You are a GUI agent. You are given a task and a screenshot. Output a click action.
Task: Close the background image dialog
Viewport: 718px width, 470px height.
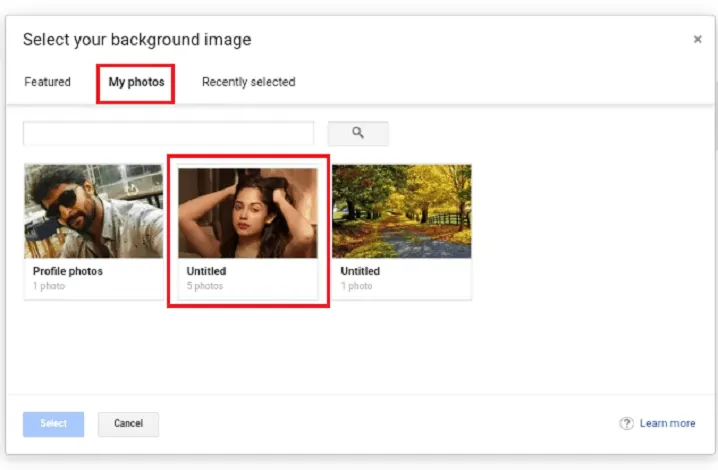pyautogui.click(x=697, y=39)
